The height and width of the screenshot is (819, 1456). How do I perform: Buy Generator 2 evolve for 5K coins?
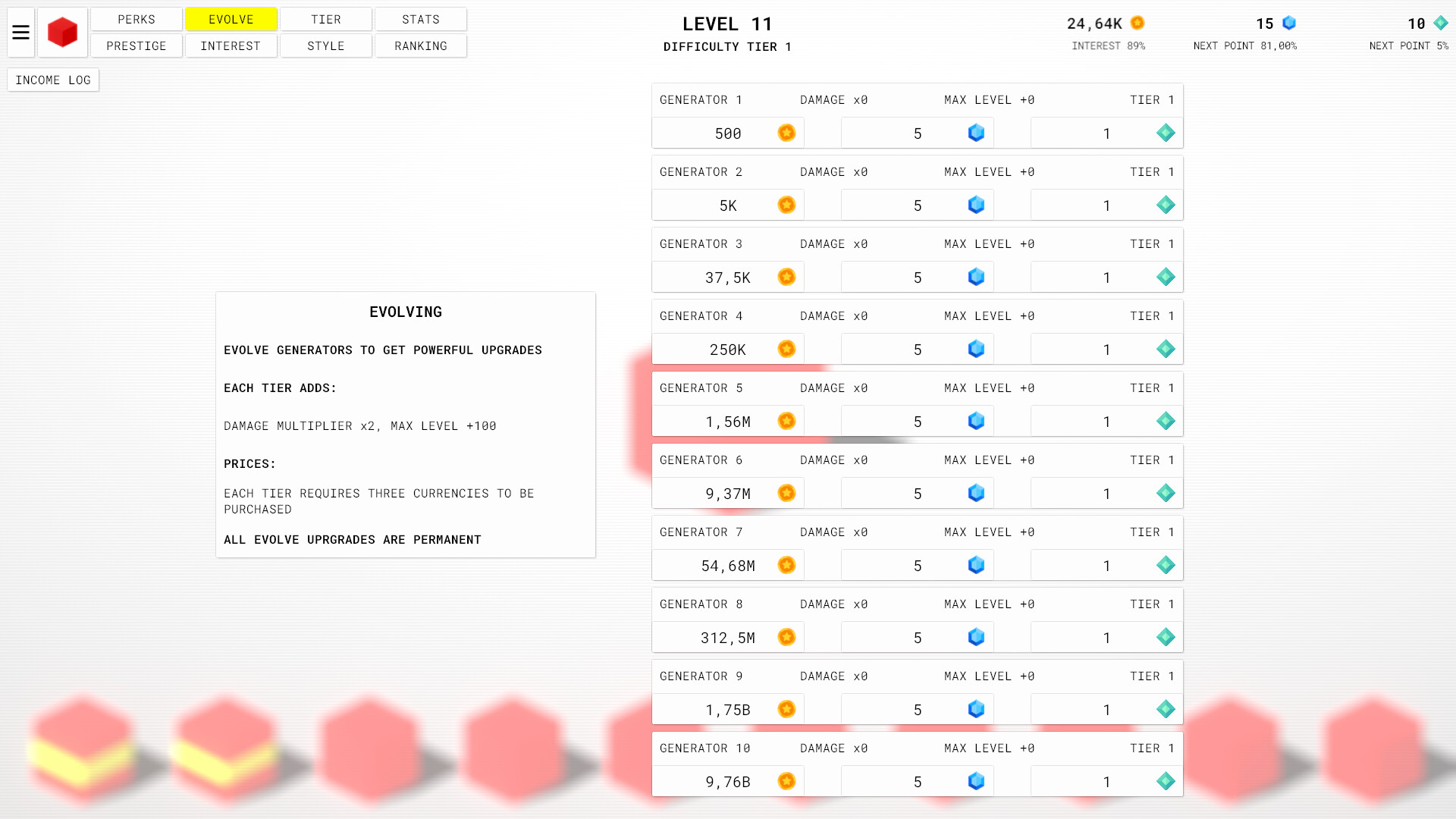[x=728, y=206]
